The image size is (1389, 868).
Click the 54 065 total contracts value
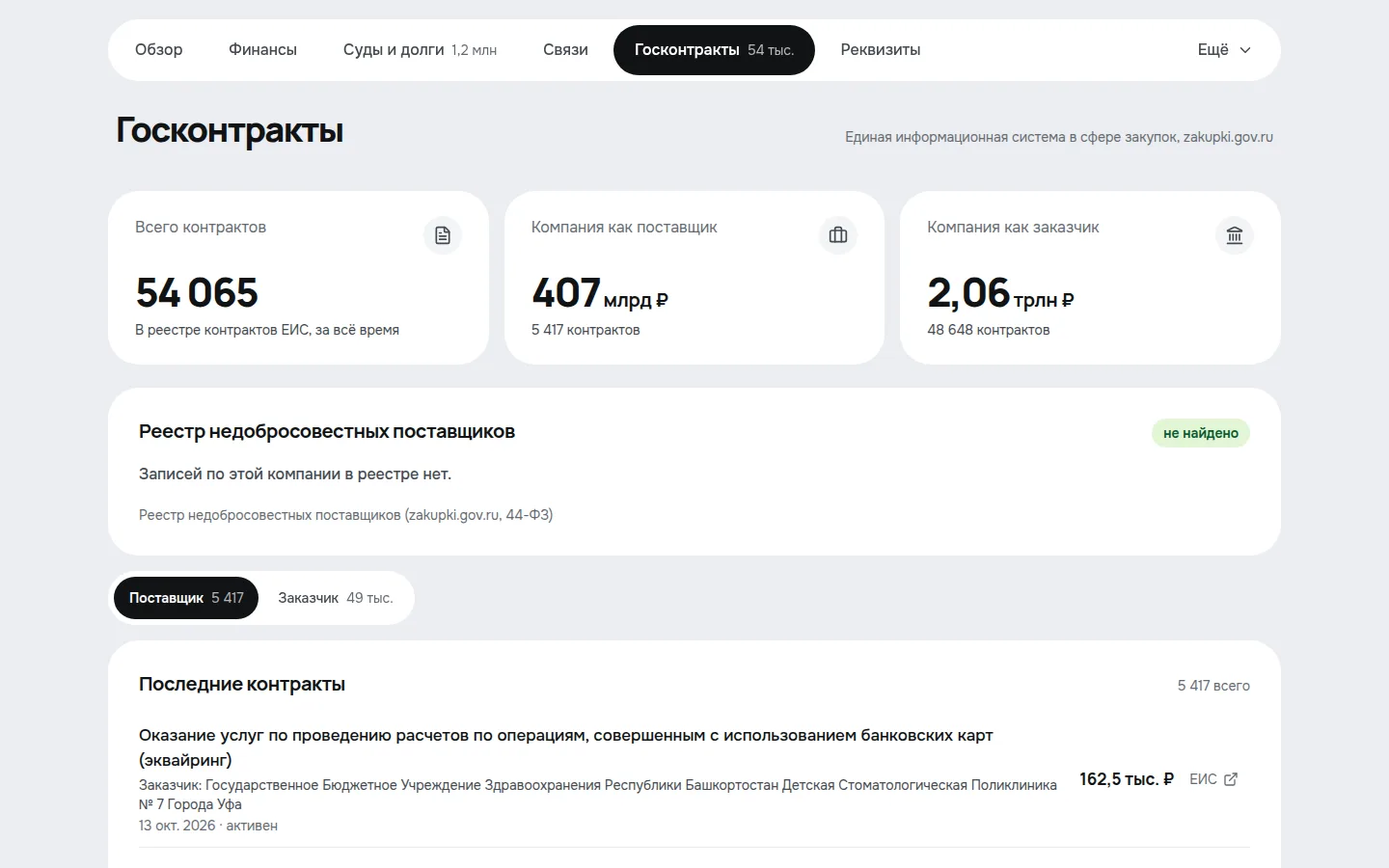(198, 293)
